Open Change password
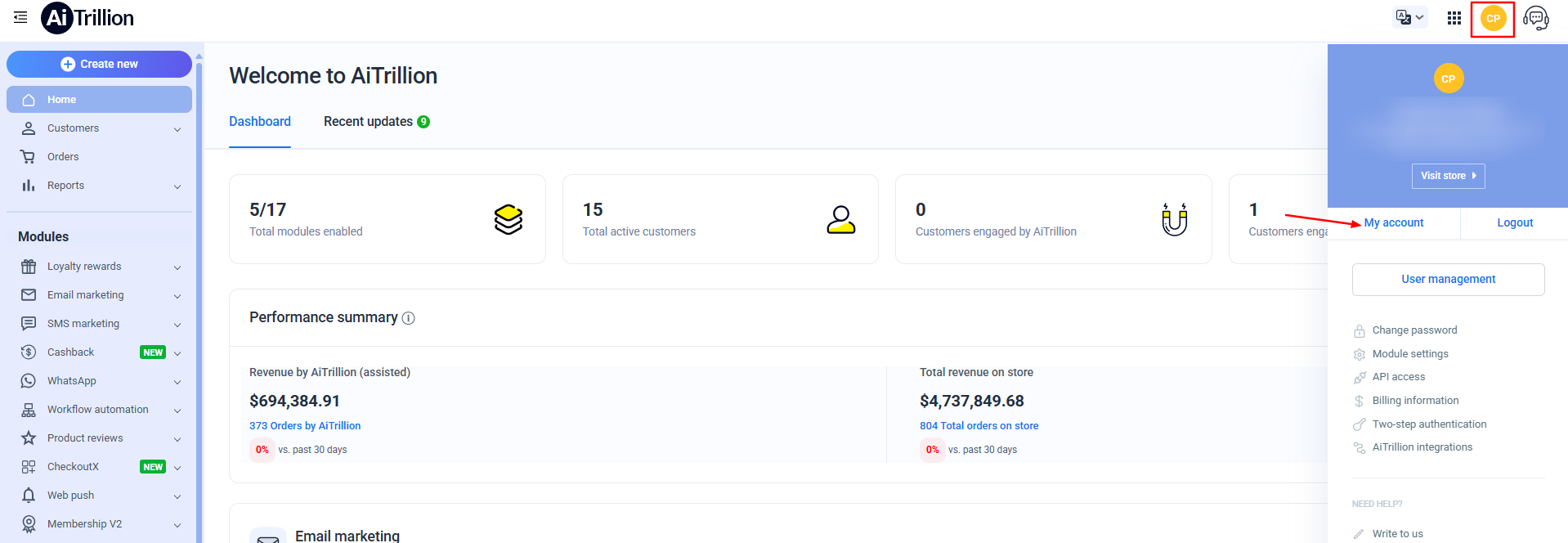Image resolution: width=1568 pixels, height=543 pixels. point(1414,330)
